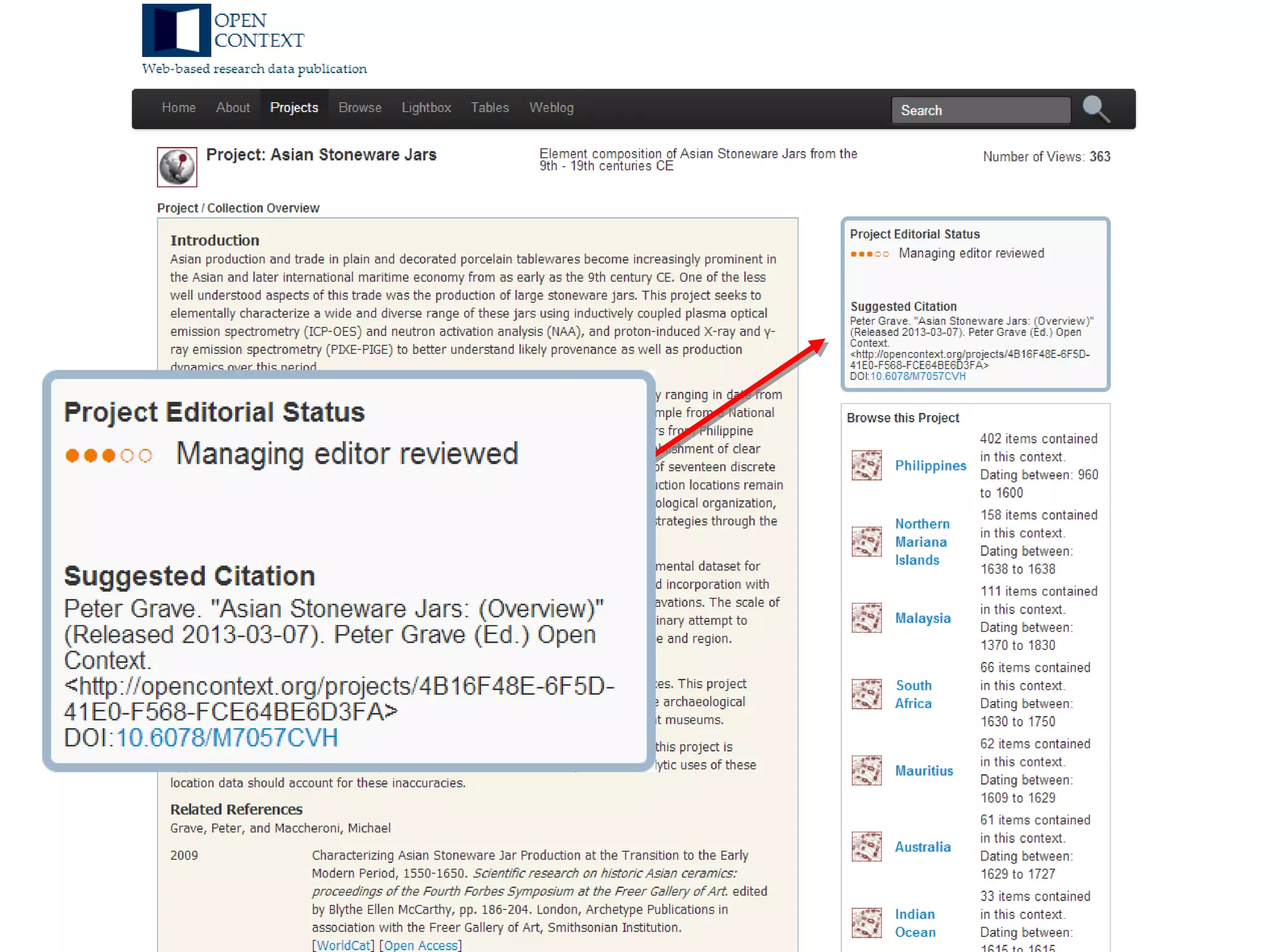The width and height of the screenshot is (1270, 952).
Task: Open the Weblog navigation link
Action: (x=551, y=108)
